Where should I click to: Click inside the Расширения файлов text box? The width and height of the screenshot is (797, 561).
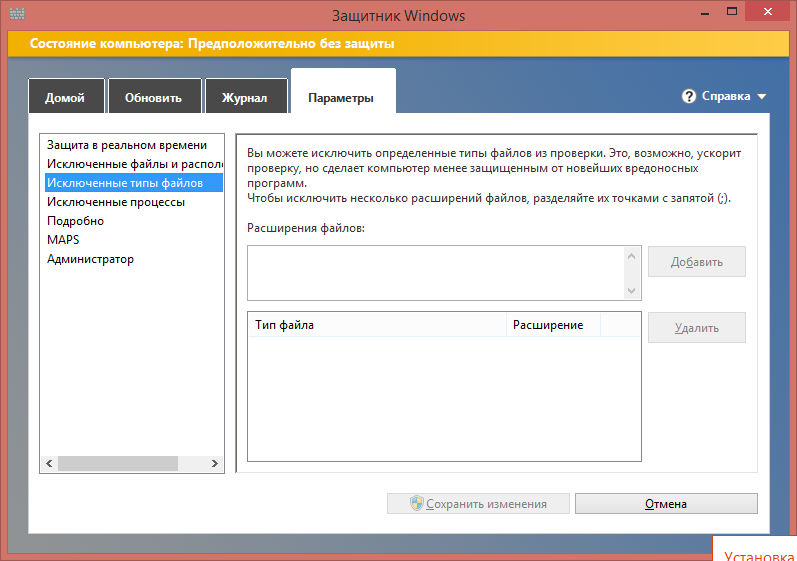tap(436, 273)
